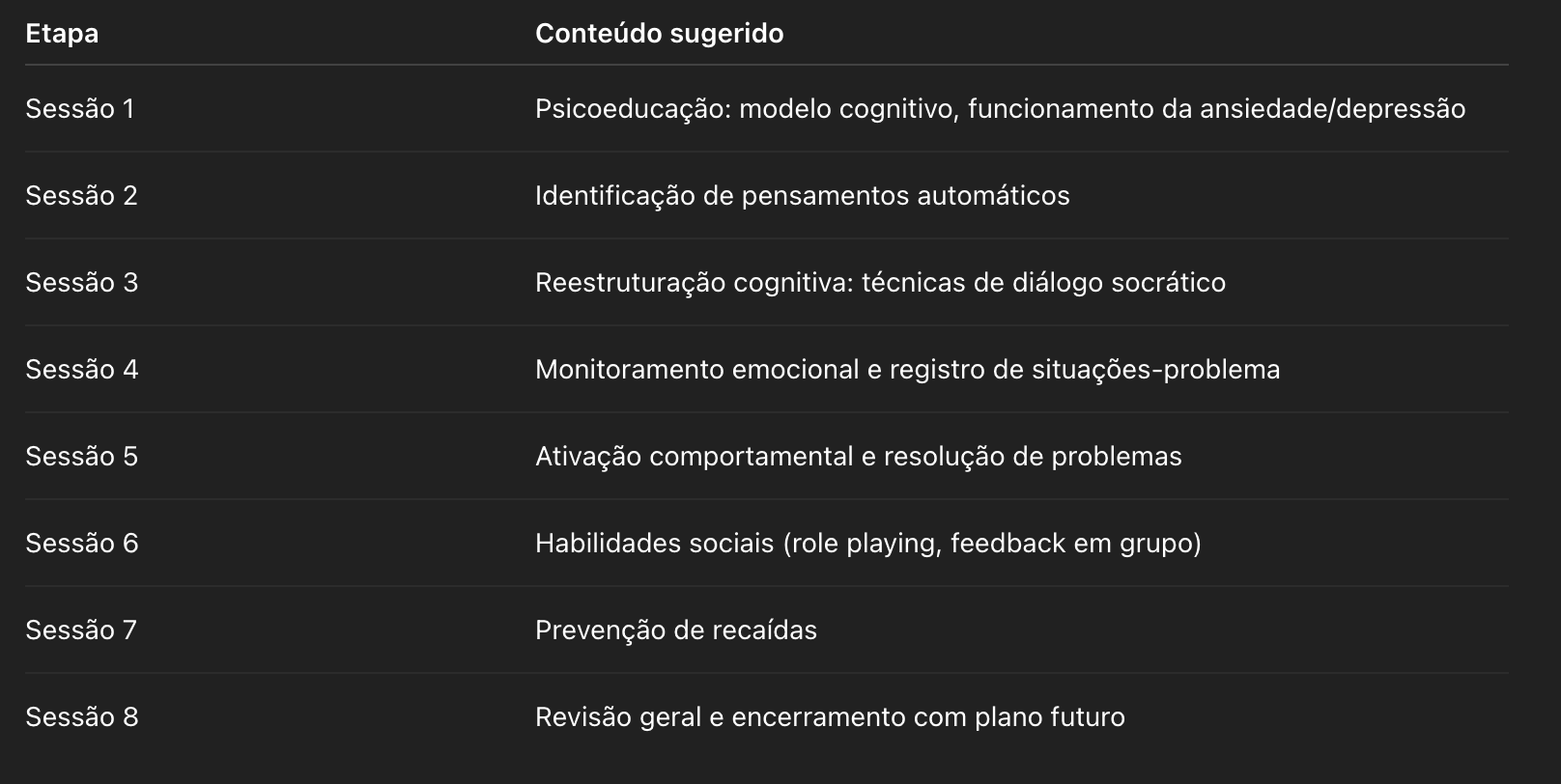Select the Sessão 7 cell

(x=81, y=630)
